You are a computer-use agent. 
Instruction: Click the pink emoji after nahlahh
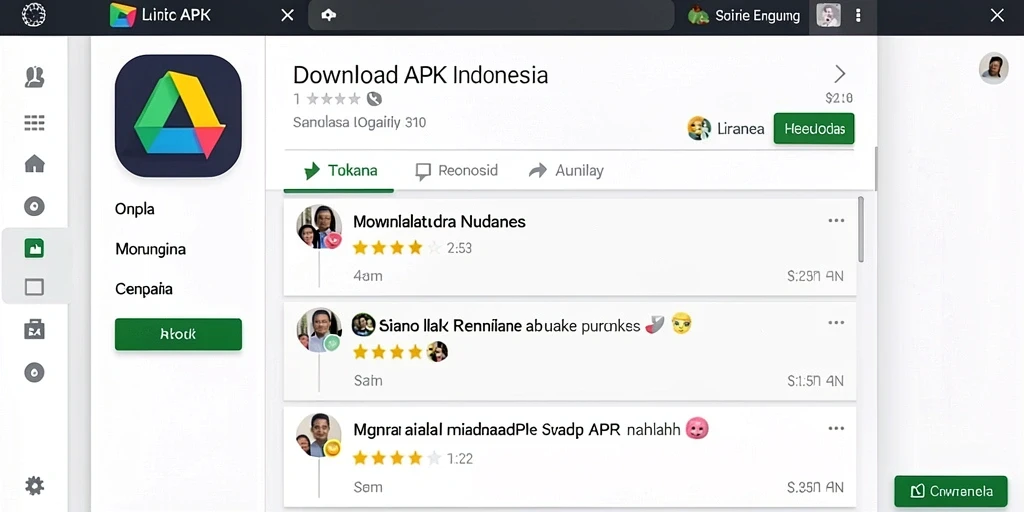pyautogui.click(x=697, y=429)
